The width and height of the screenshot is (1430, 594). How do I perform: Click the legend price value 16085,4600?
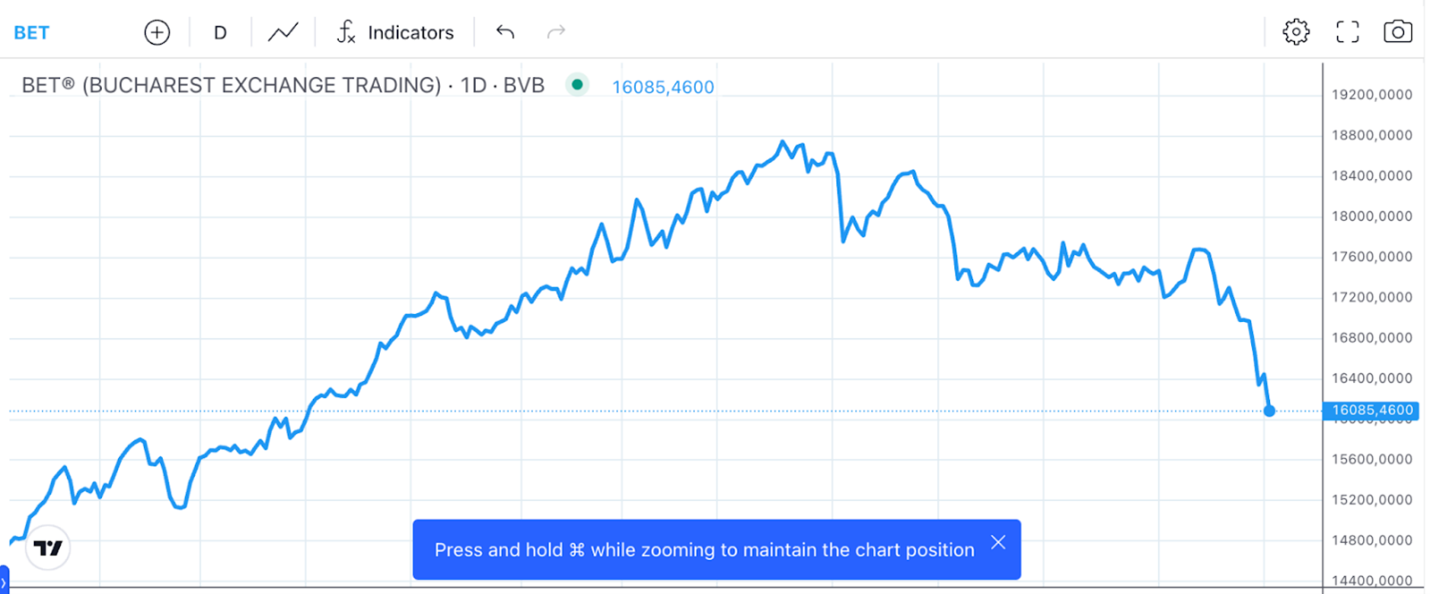pos(663,87)
